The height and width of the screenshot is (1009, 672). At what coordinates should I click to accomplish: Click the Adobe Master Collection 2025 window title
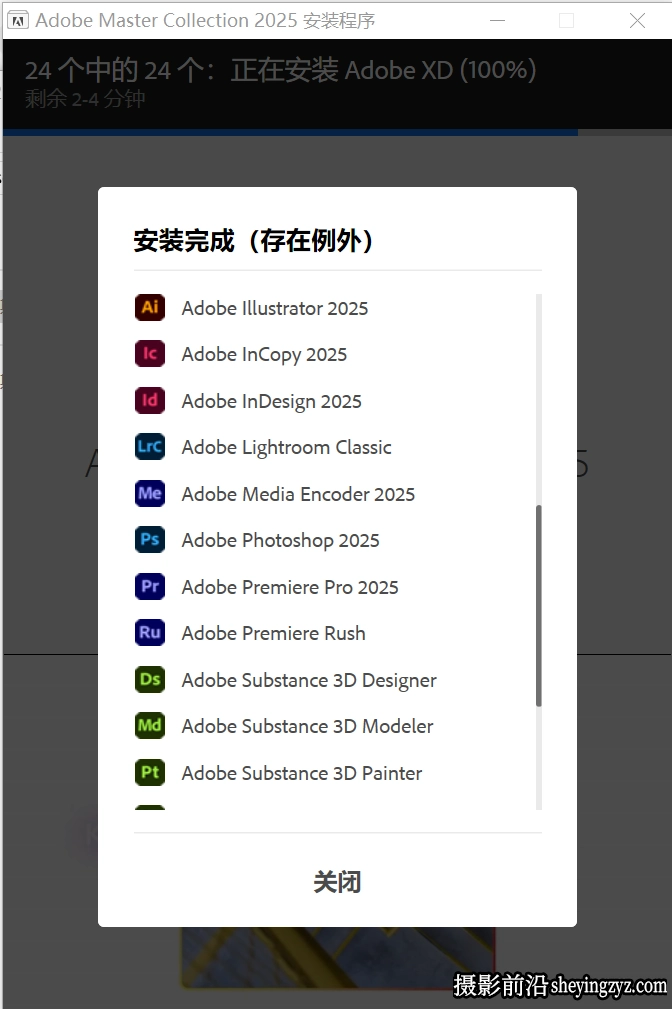coord(205,21)
